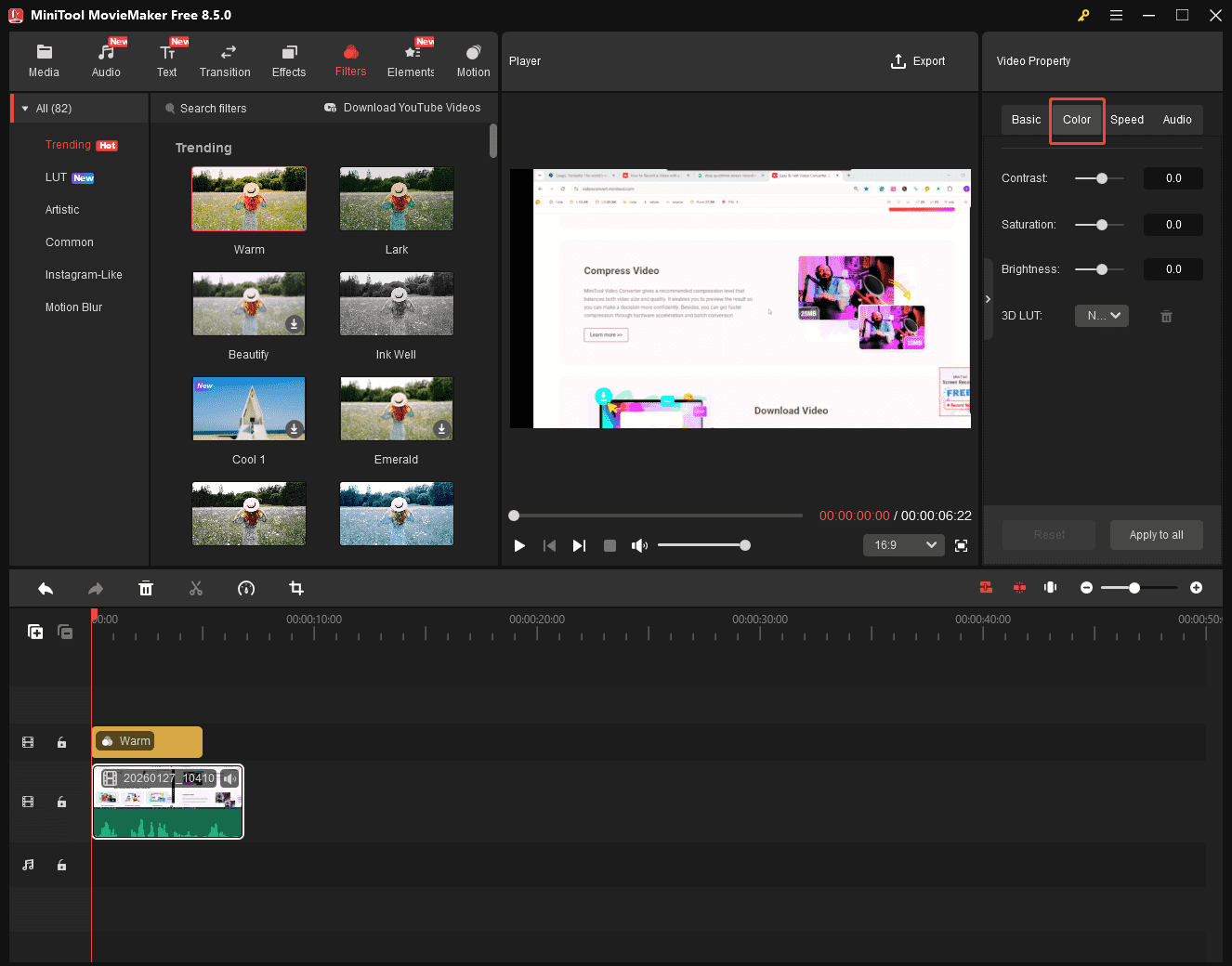
Task: Open the 3D LUT dropdown
Action: tap(1101, 315)
